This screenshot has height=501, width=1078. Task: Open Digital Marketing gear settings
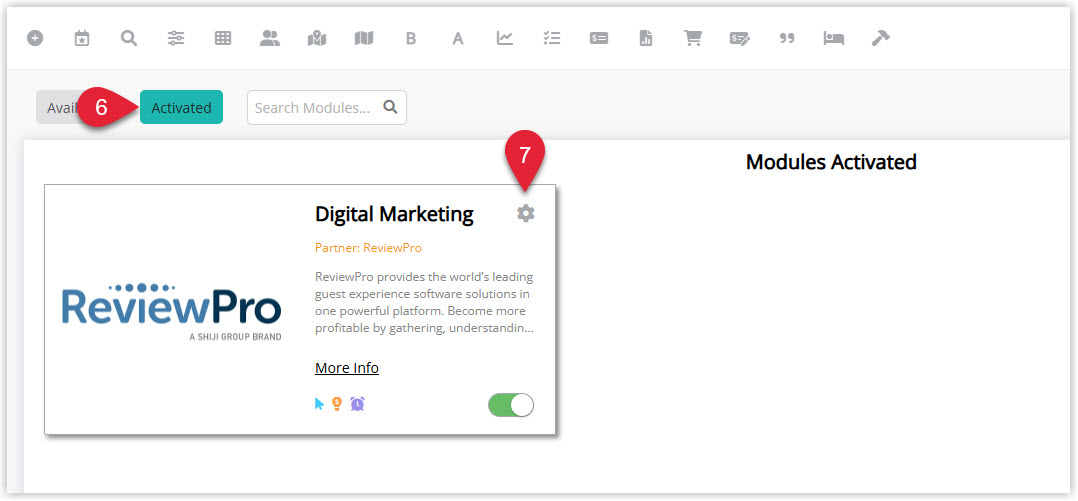(x=526, y=213)
